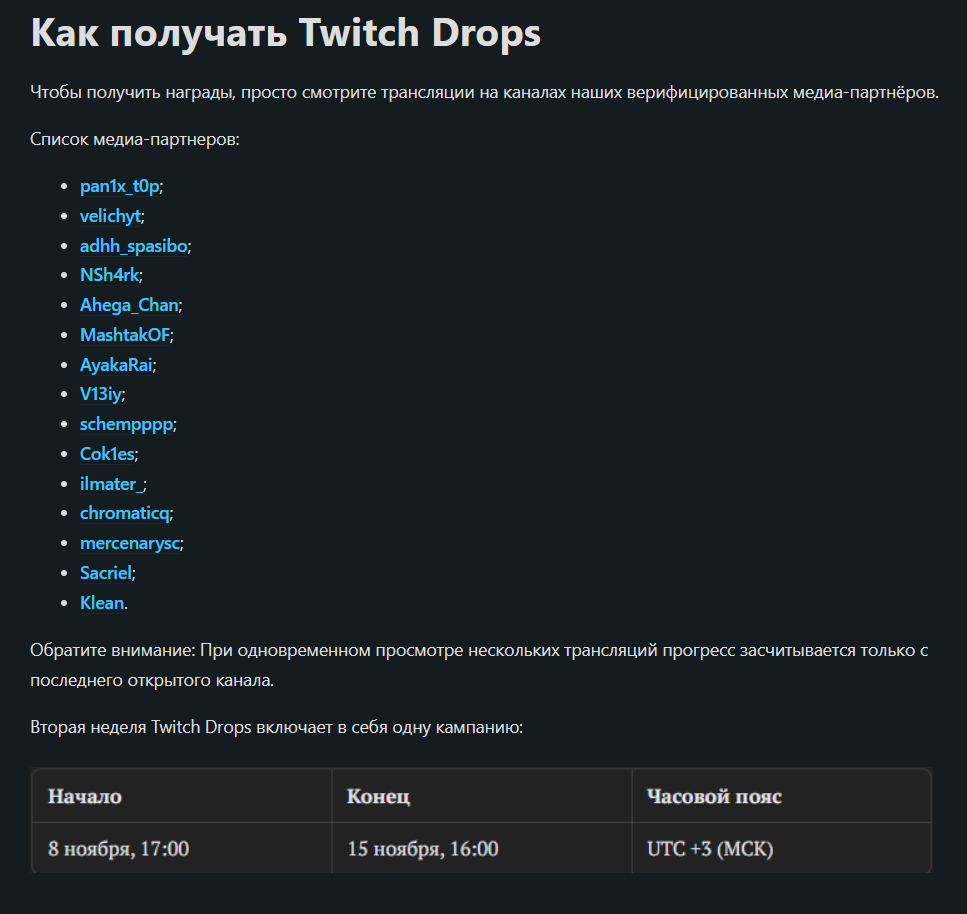
Task: Visit the schempppp Twitch channel
Action: pos(126,424)
